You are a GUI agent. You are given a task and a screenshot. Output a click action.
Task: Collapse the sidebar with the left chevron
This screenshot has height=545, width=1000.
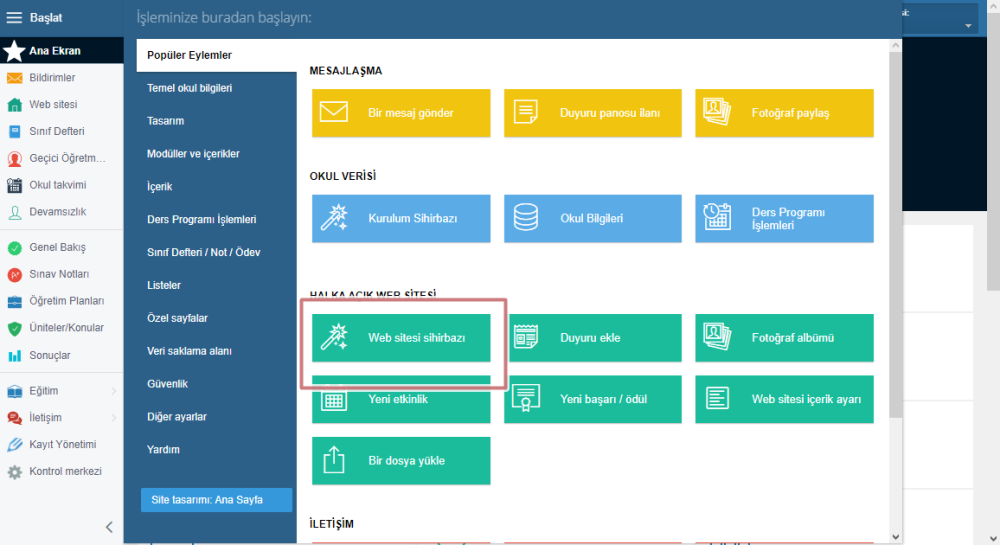click(x=109, y=527)
